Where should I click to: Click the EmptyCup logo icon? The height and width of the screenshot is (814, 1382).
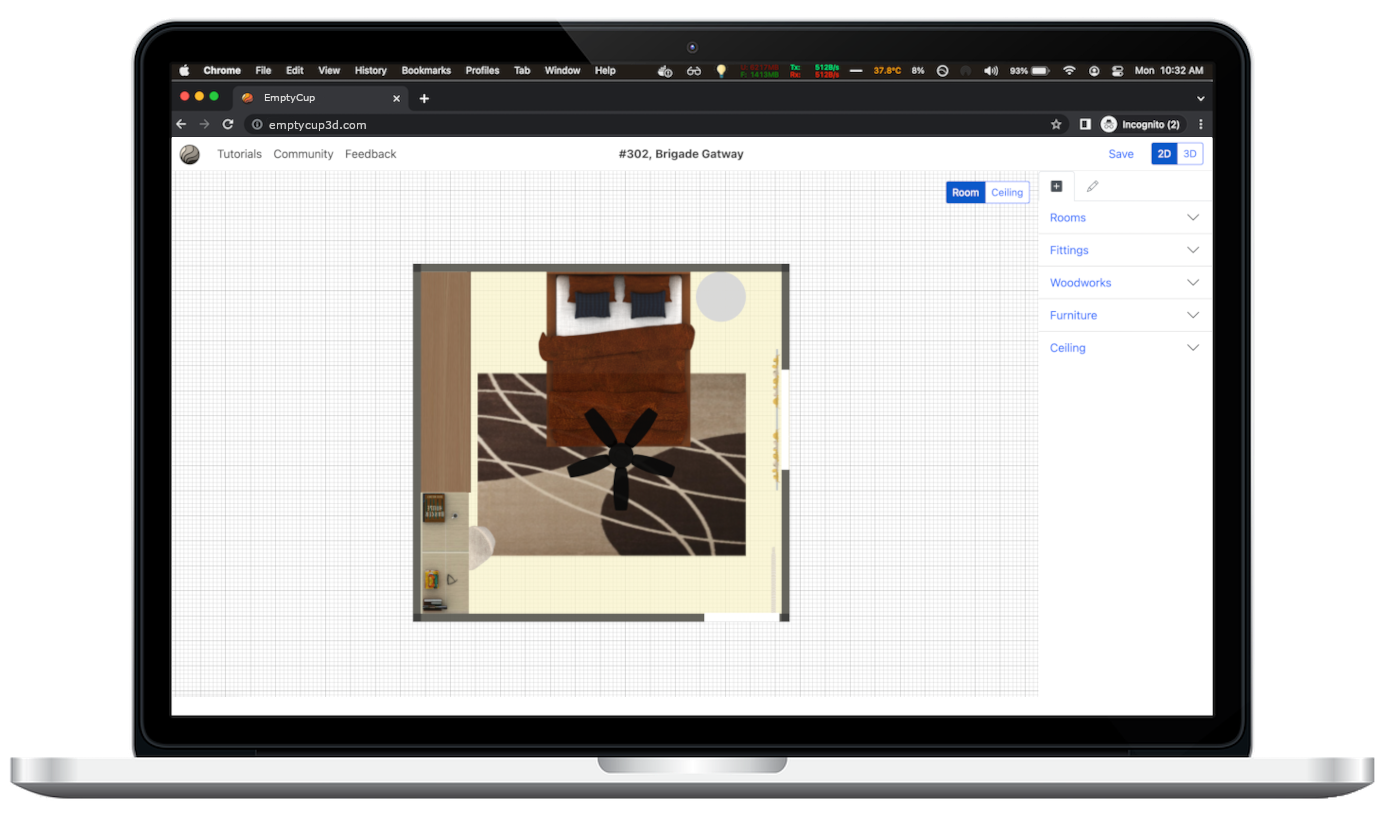coord(189,154)
